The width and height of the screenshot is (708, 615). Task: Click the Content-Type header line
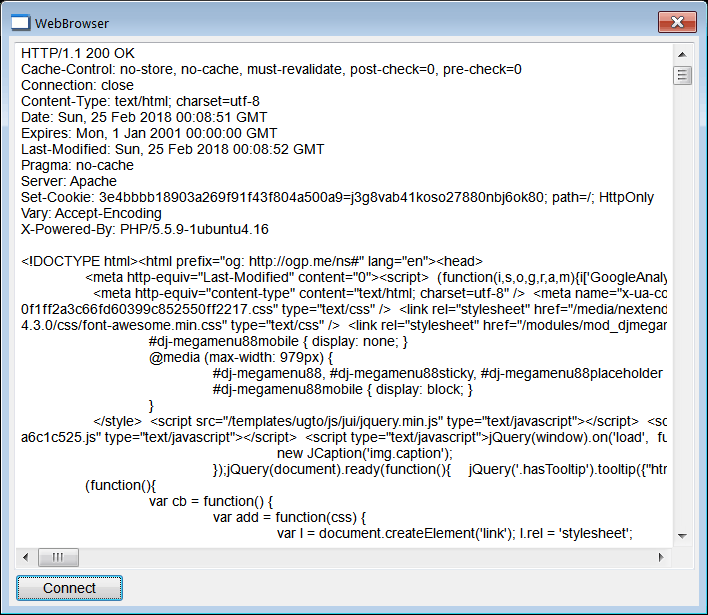click(140, 101)
